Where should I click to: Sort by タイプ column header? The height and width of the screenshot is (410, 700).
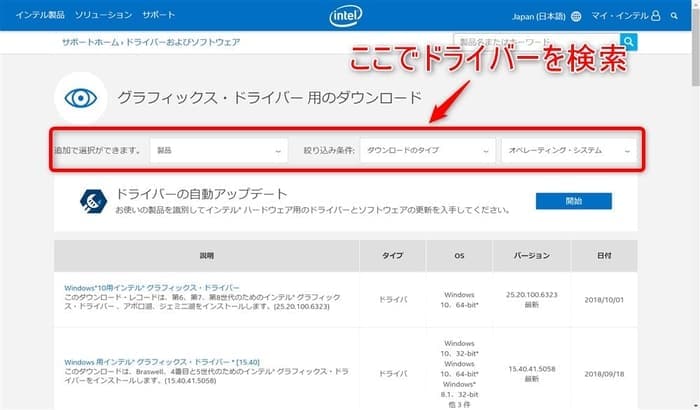(x=392, y=256)
